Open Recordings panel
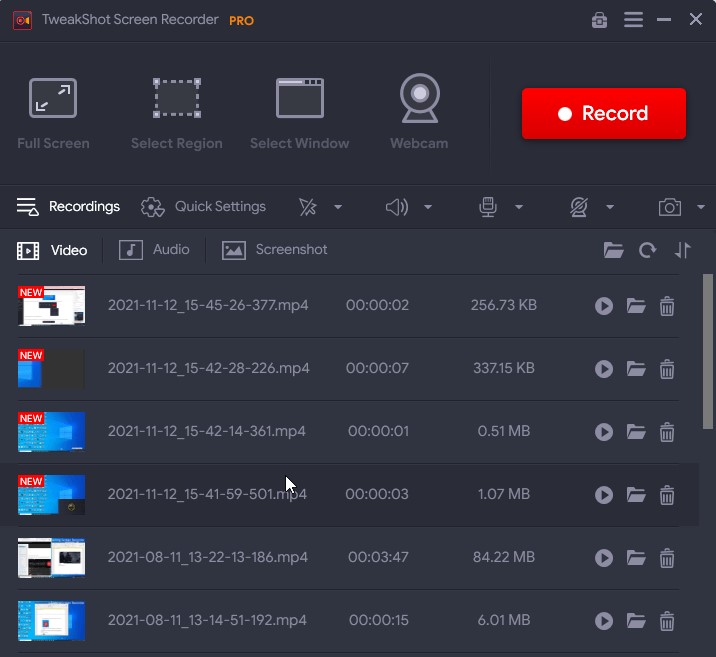 click(68, 207)
